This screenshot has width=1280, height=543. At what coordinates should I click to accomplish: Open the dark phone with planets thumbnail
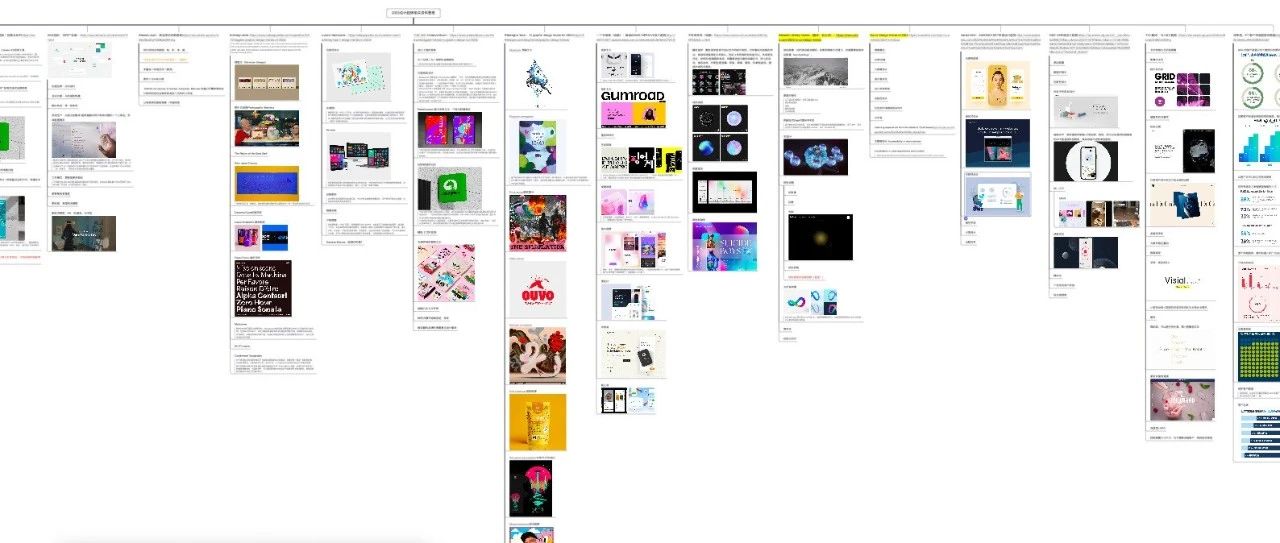coord(1085,253)
